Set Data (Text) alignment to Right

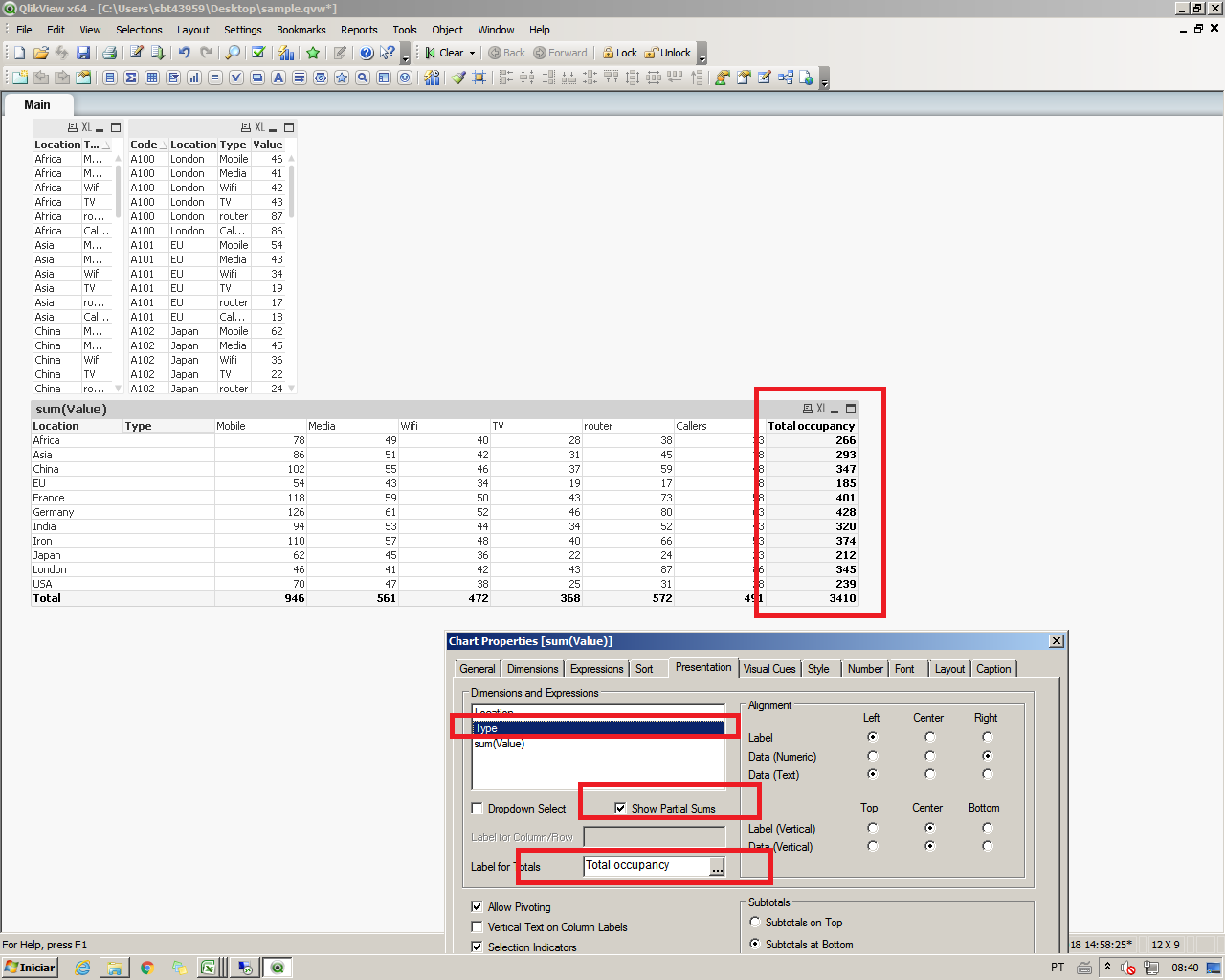(x=988, y=774)
